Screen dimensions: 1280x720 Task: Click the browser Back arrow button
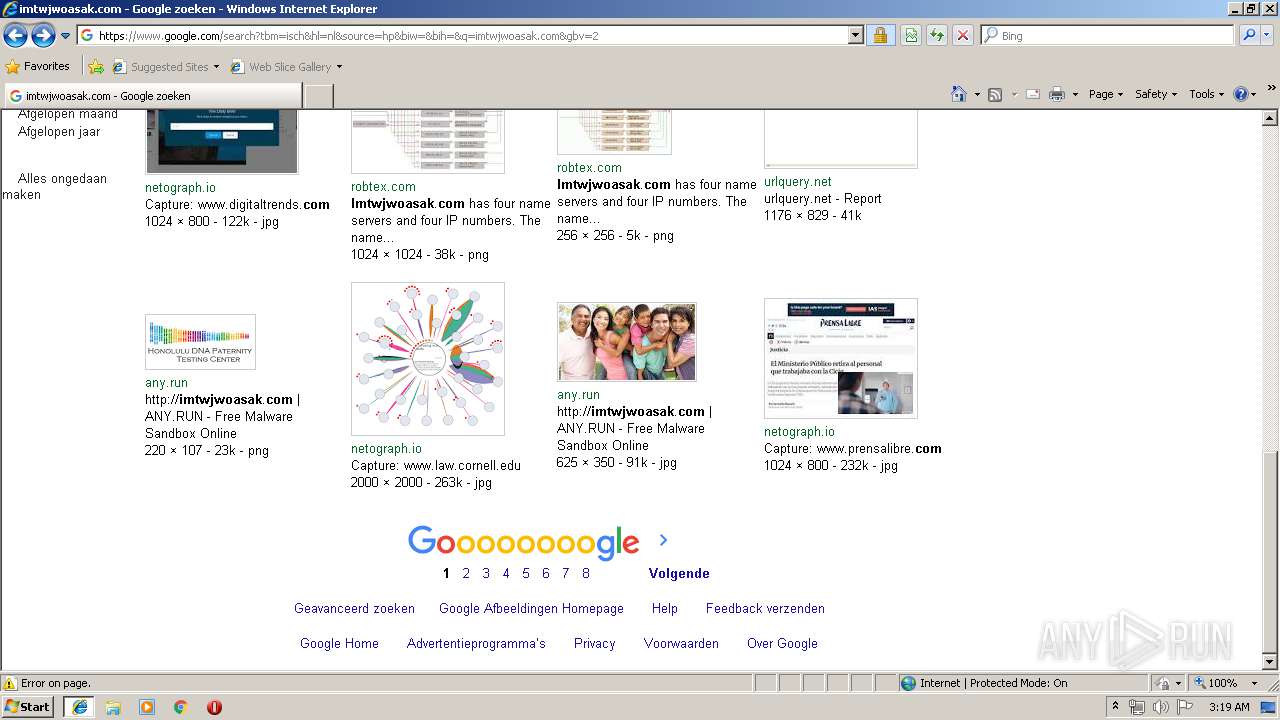15,36
